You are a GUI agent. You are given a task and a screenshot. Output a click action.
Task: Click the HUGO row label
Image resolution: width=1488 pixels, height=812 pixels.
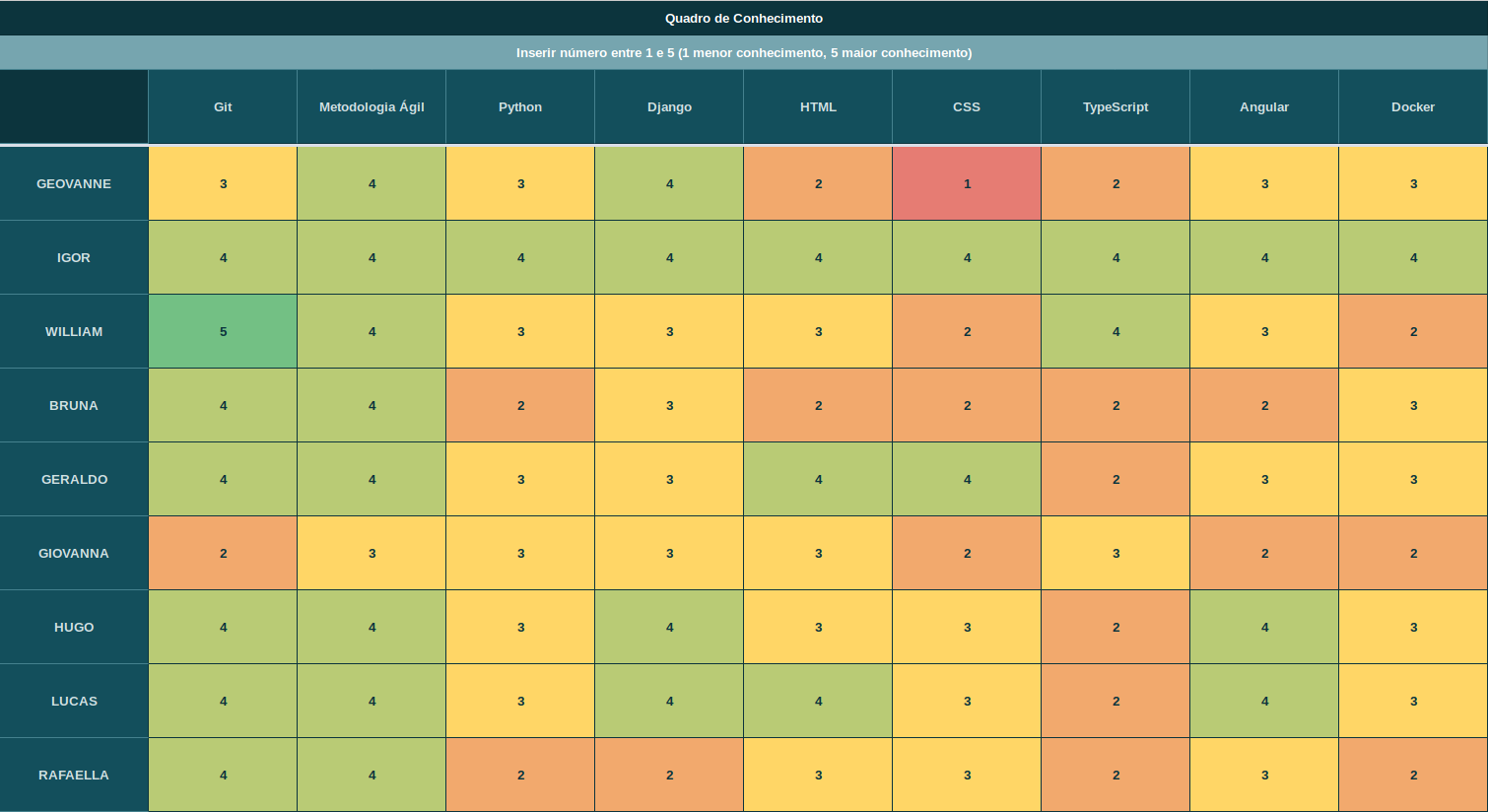point(74,627)
